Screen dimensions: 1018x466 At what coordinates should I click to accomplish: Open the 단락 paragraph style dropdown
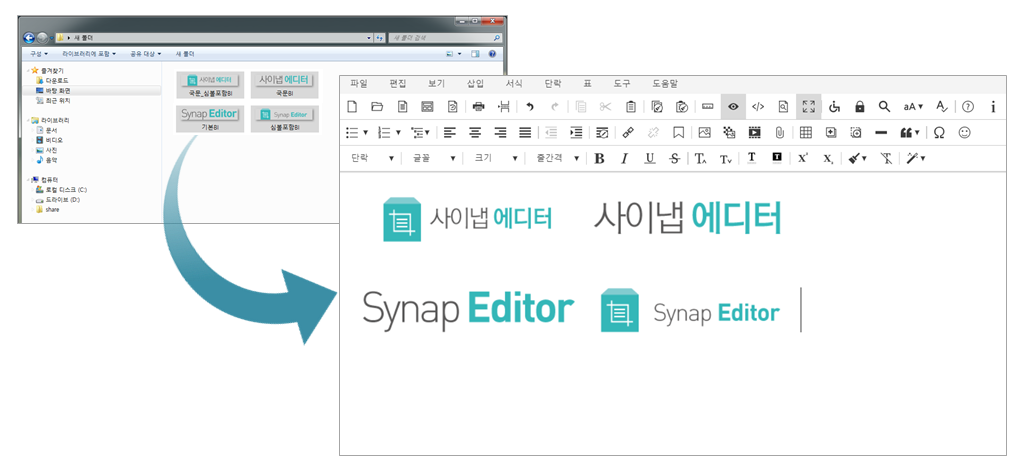point(373,158)
